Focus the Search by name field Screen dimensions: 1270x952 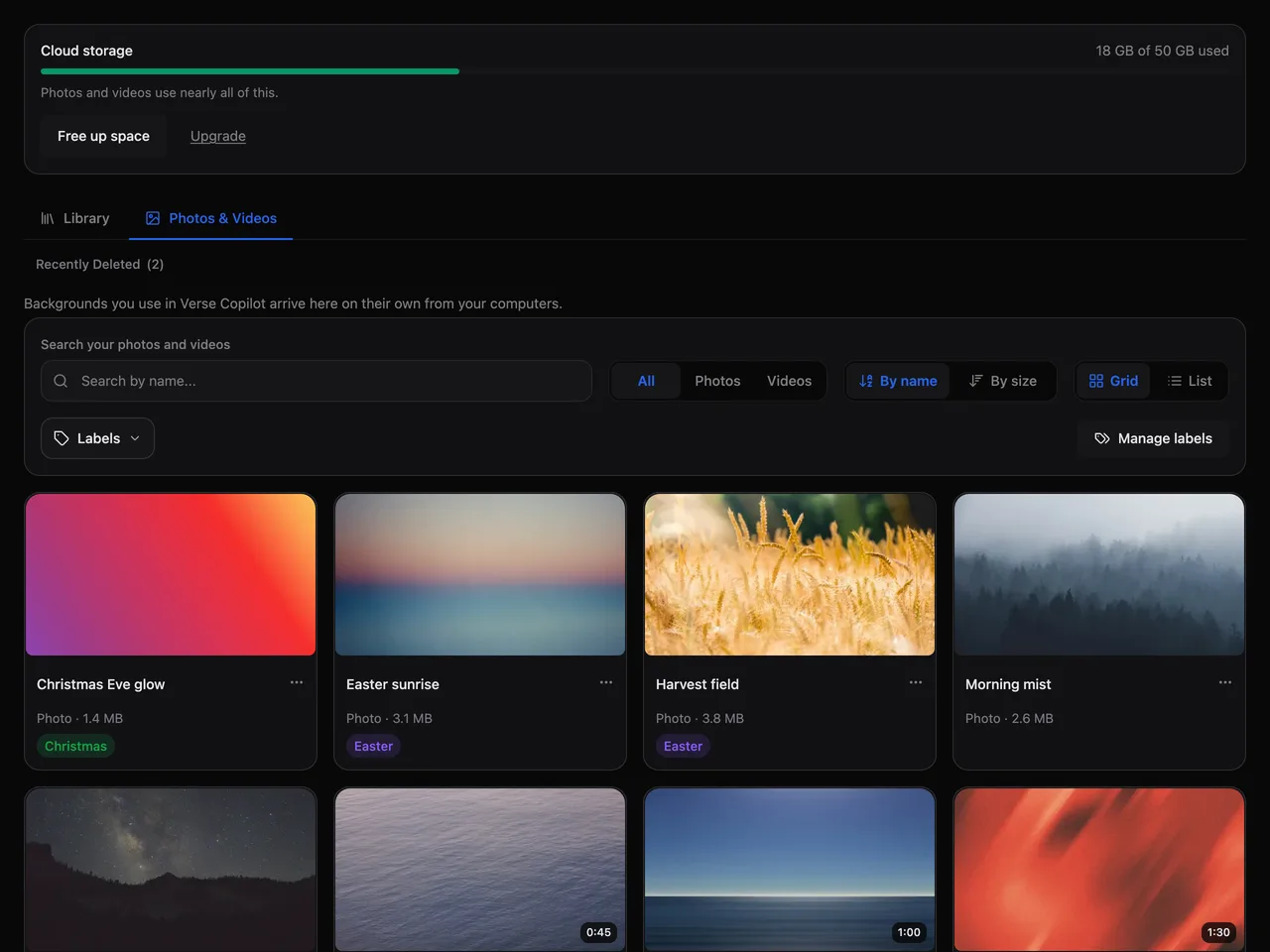coord(317,381)
